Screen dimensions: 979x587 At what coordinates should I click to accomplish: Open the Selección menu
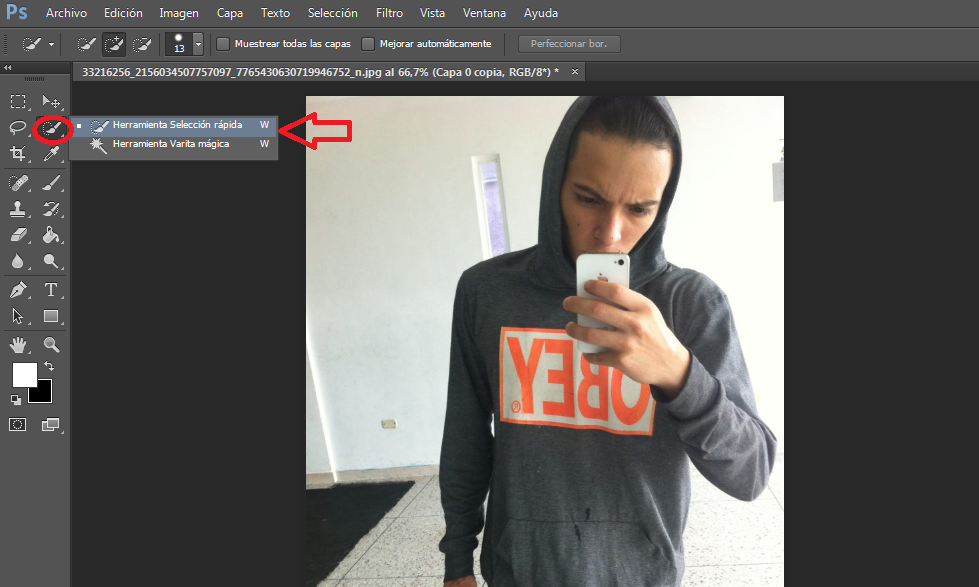[x=333, y=13]
